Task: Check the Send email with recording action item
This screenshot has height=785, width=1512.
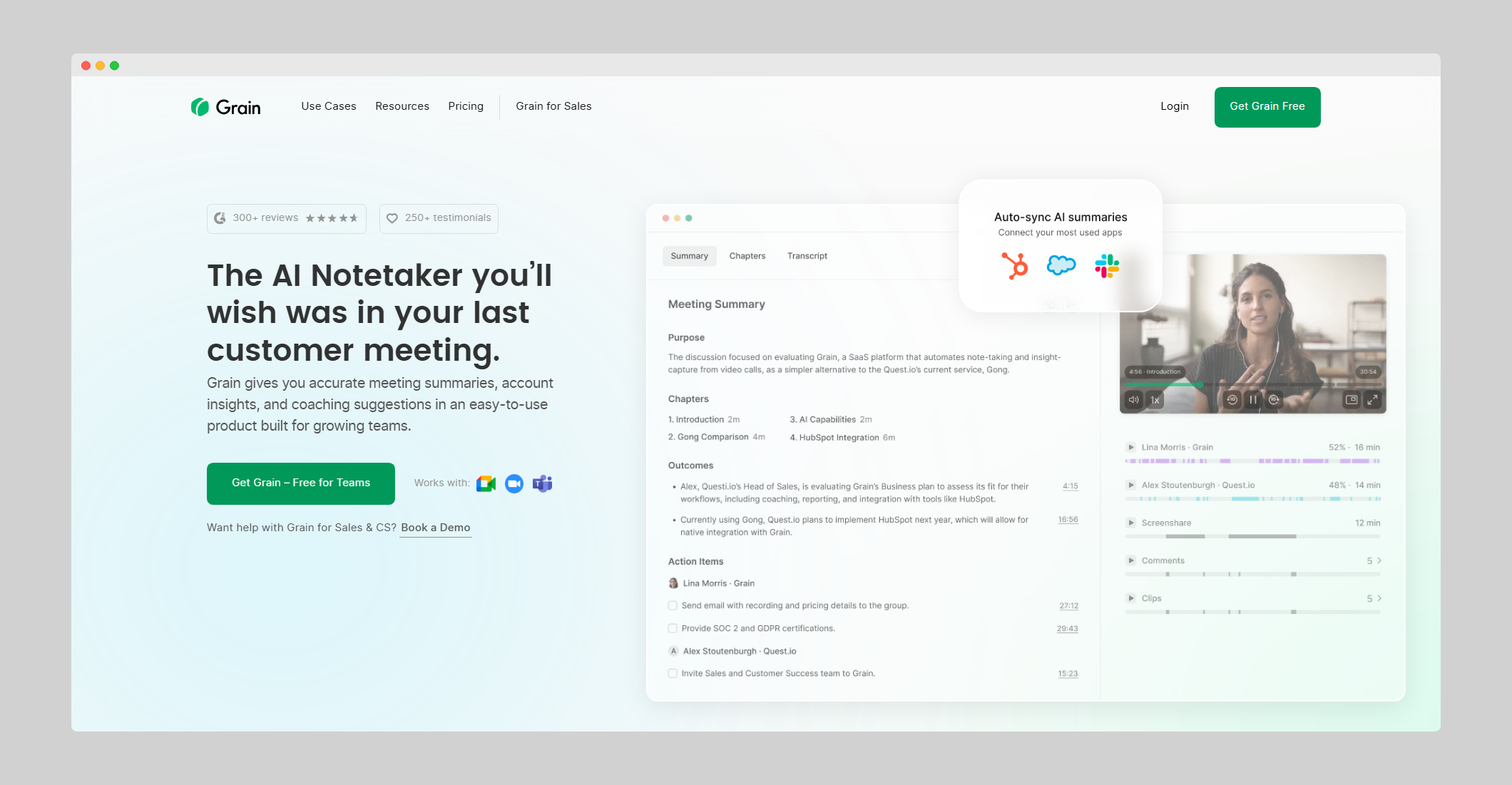Action: [x=673, y=606]
